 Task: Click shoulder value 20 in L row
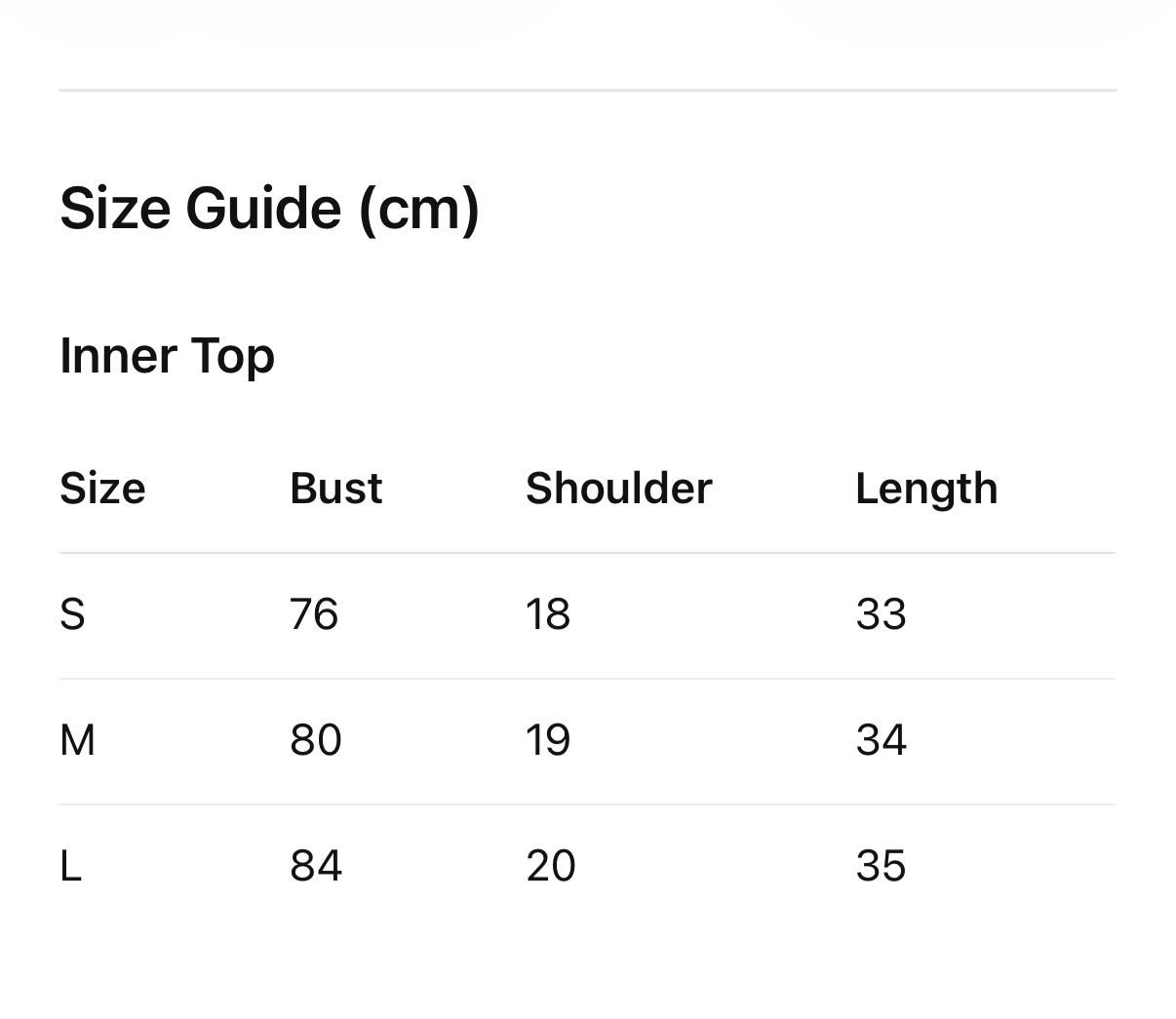pyautogui.click(x=550, y=866)
